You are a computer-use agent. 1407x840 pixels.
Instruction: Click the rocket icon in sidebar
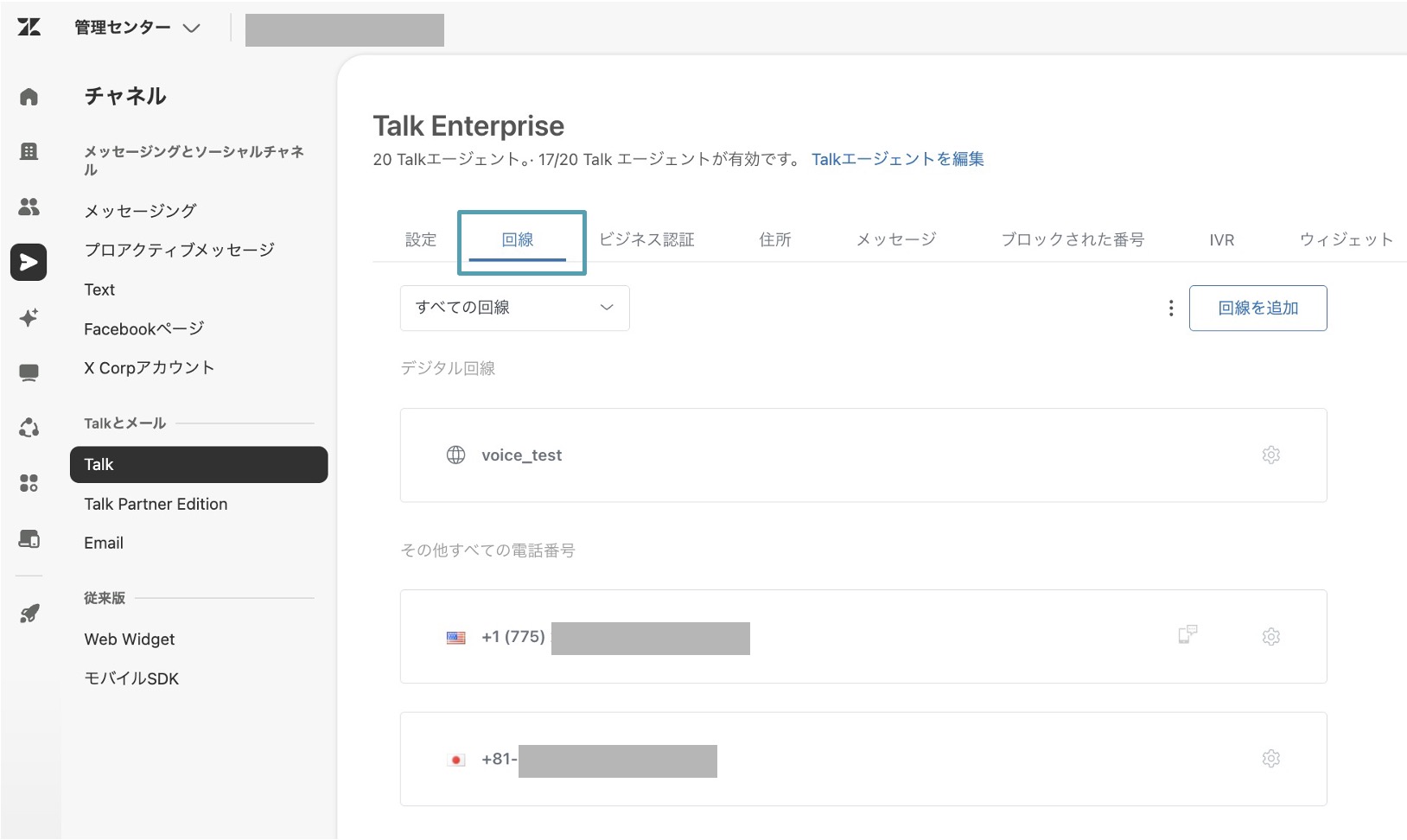[29, 614]
